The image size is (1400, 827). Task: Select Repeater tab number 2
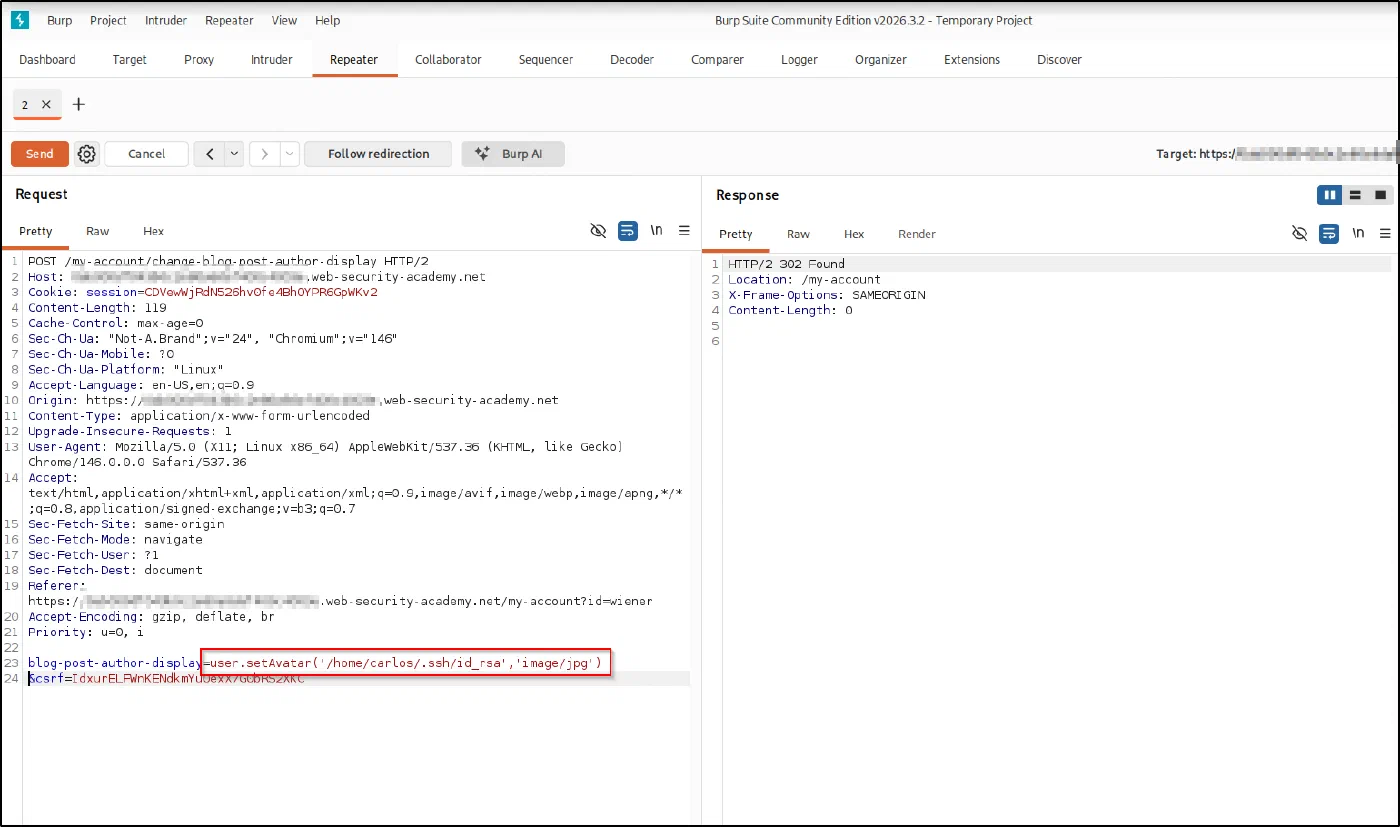(25, 104)
